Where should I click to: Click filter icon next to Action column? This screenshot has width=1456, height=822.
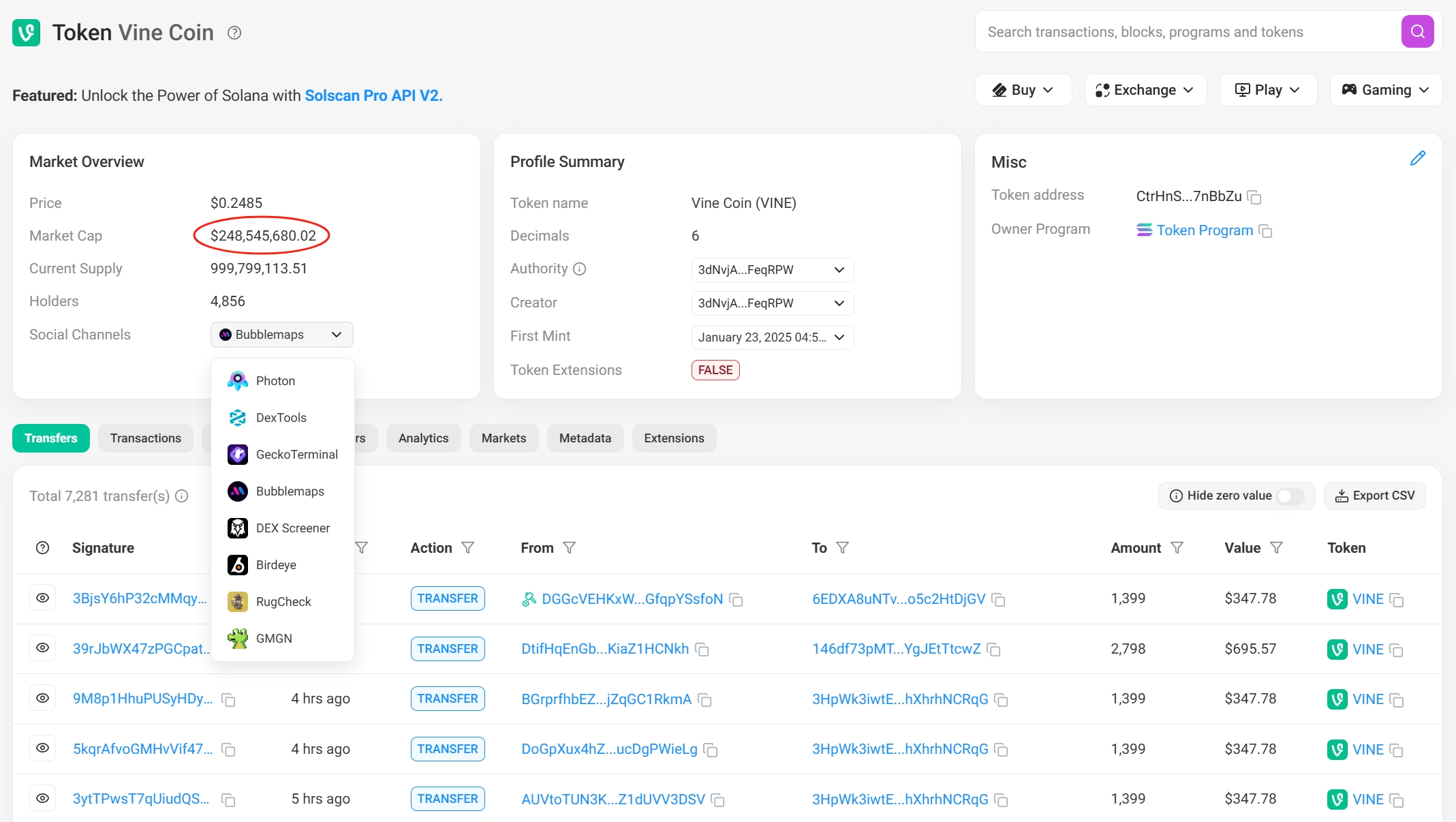(x=467, y=548)
